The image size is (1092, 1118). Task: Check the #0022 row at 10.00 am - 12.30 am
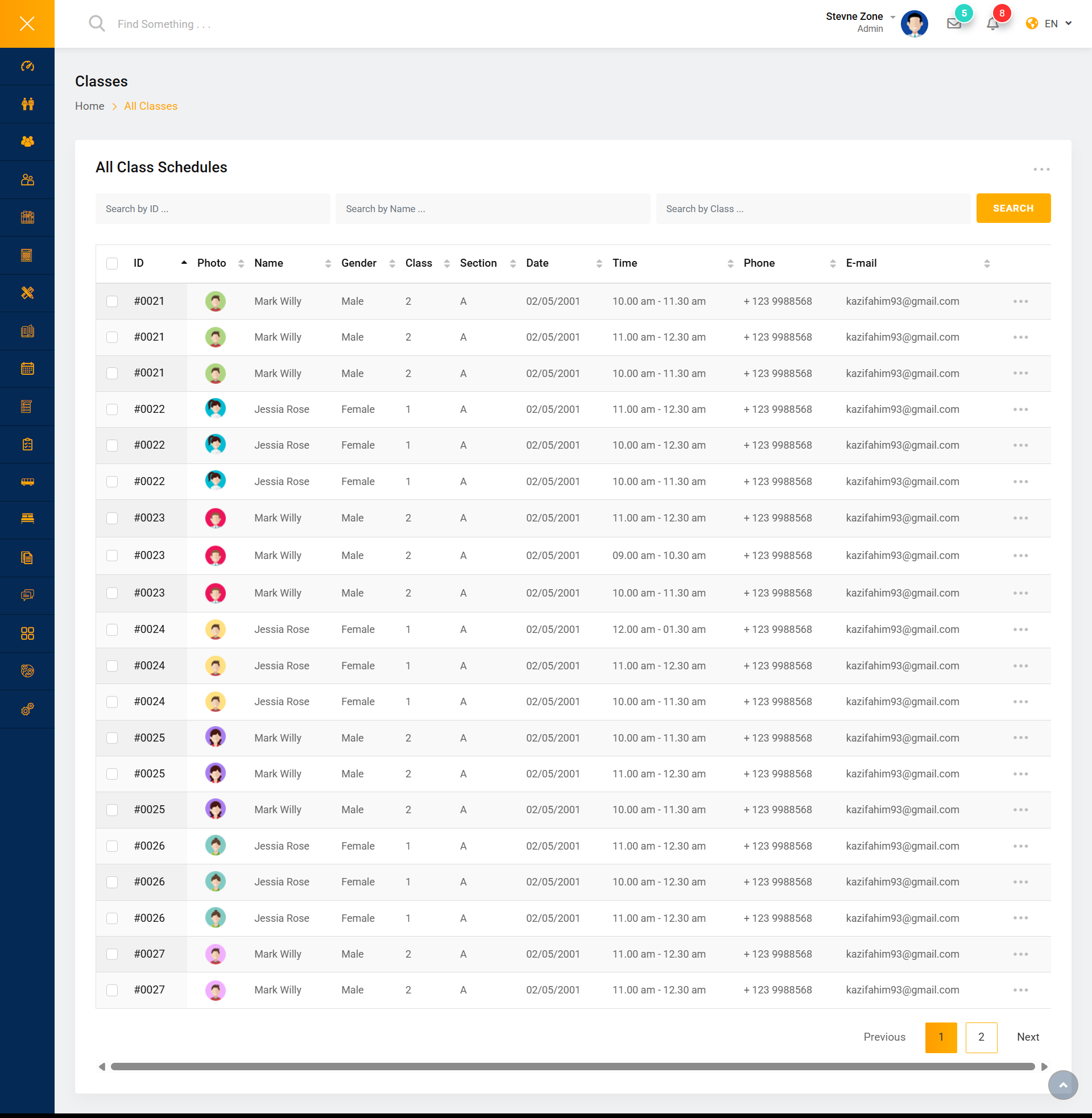112,445
